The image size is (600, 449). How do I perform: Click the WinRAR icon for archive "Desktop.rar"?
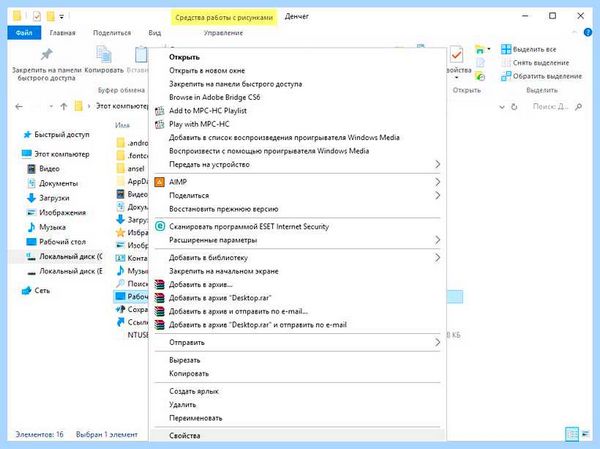(159, 298)
